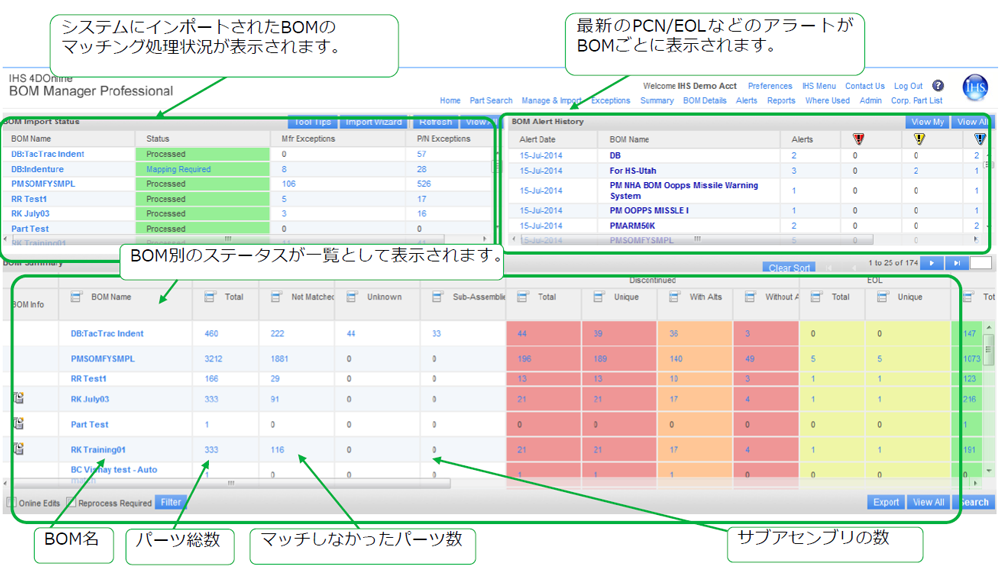The width and height of the screenshot is (1000, 568).
Task: Click the Preferences link
Action: [x=770, y=86]
